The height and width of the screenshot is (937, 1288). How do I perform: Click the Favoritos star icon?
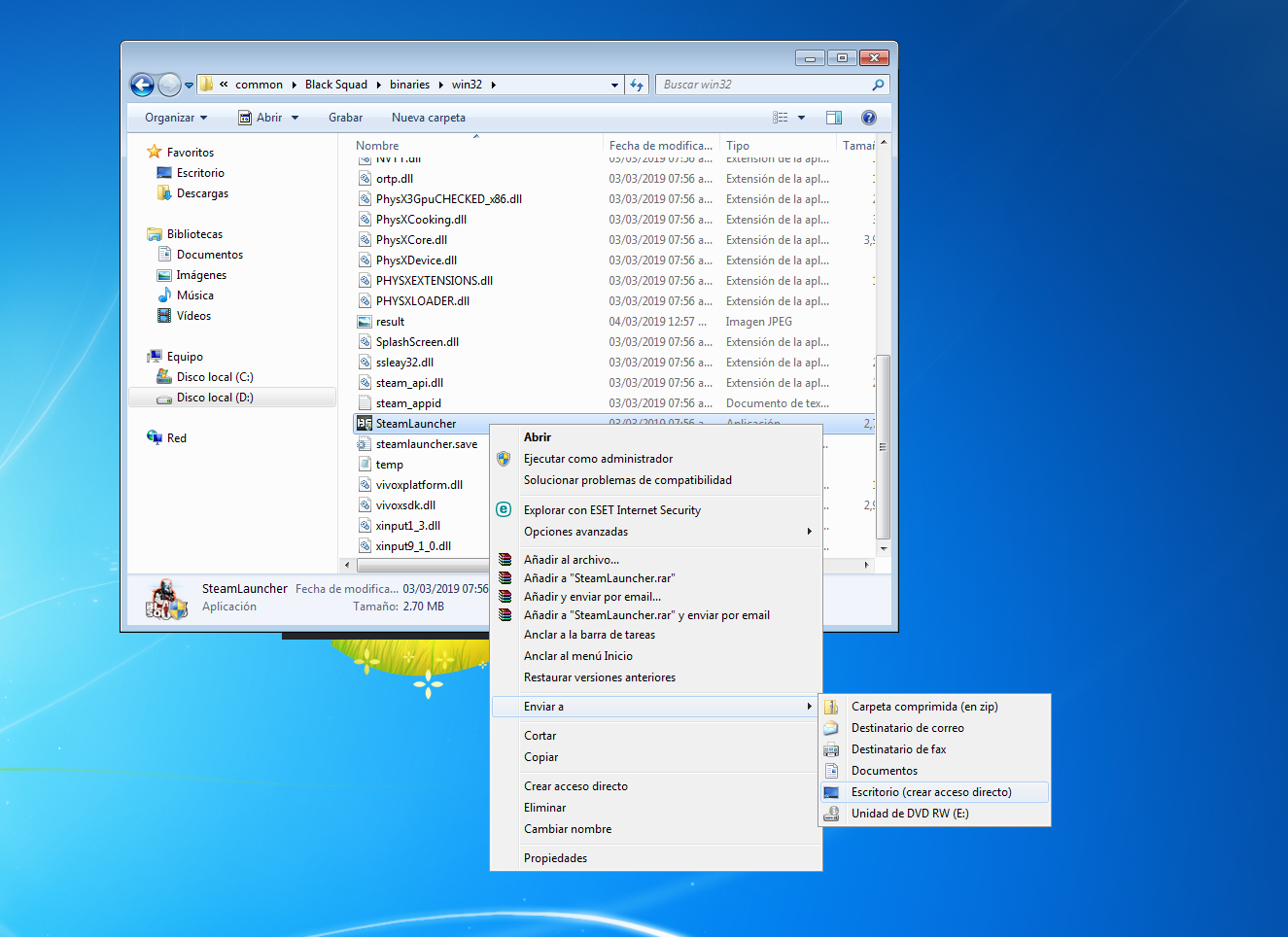tap(154, 152)
